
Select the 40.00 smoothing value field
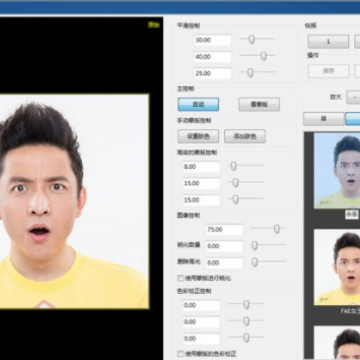coord(212,57)
